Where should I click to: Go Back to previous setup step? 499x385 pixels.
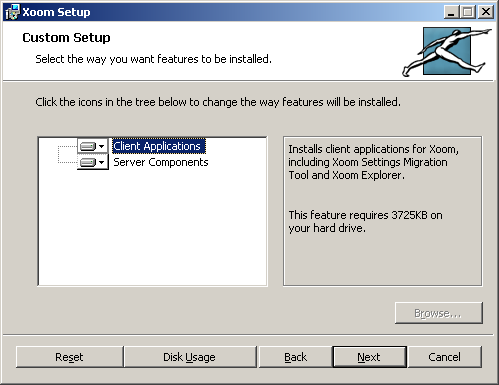coord(295,357)
